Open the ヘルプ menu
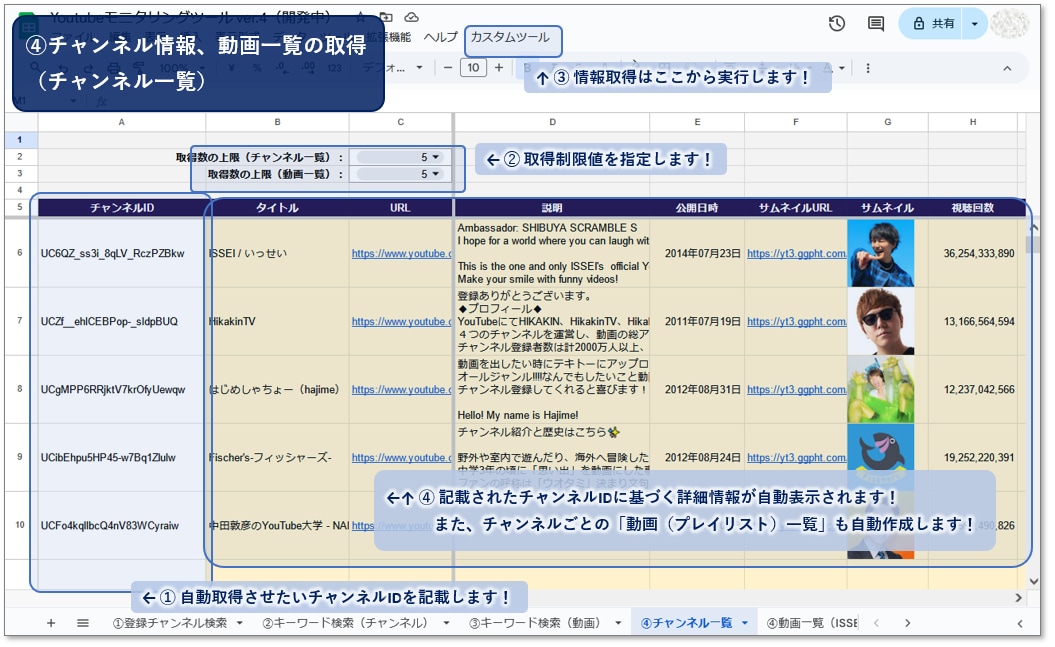 [440, 37]
